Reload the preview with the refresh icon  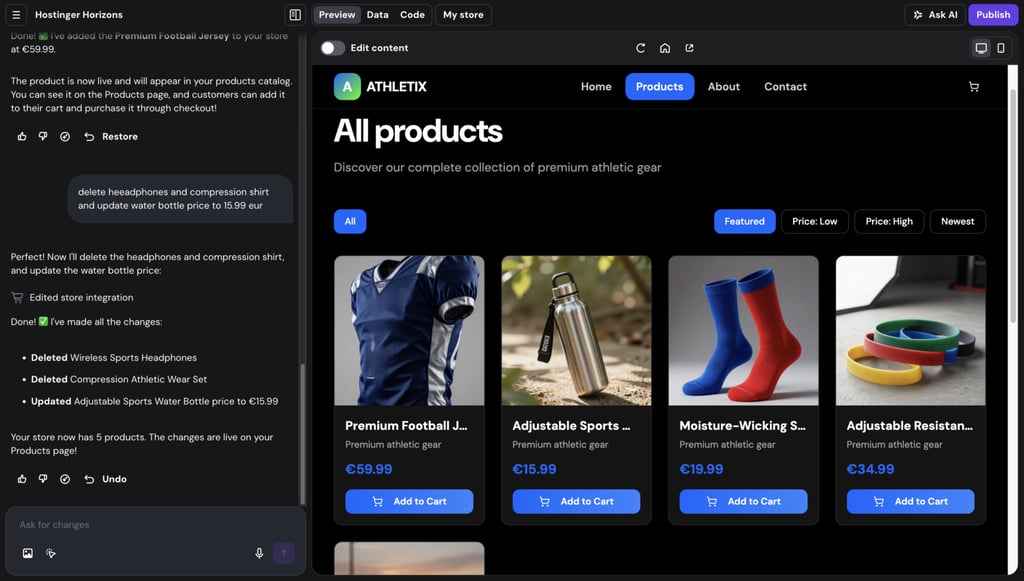(640, 48)
